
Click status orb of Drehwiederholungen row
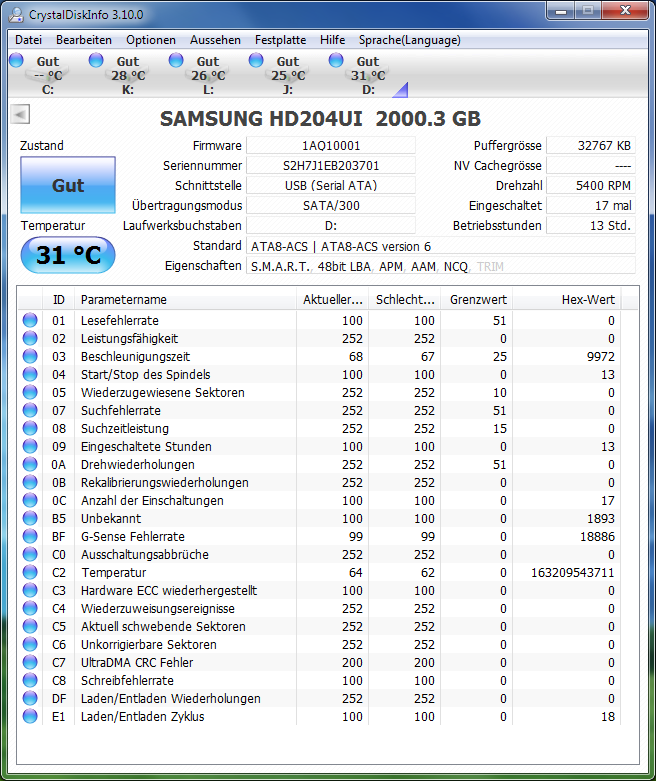[x=30, y=464]
